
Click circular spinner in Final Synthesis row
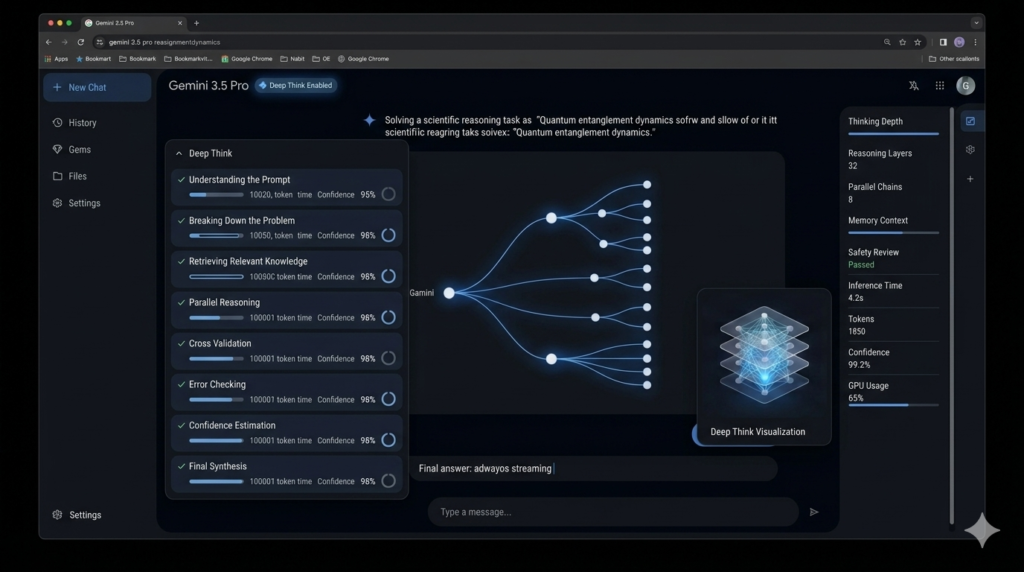pyautogui.click(x=389, y=481)
